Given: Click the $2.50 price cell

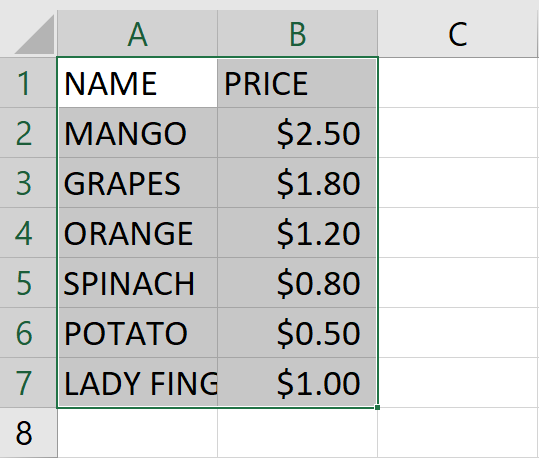Looking at the screenshot, I should pos(298,133).
